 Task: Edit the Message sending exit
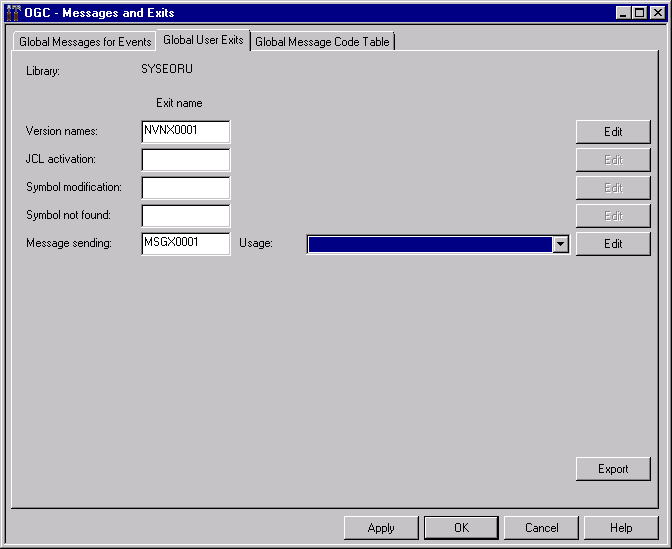coord(613,244)
